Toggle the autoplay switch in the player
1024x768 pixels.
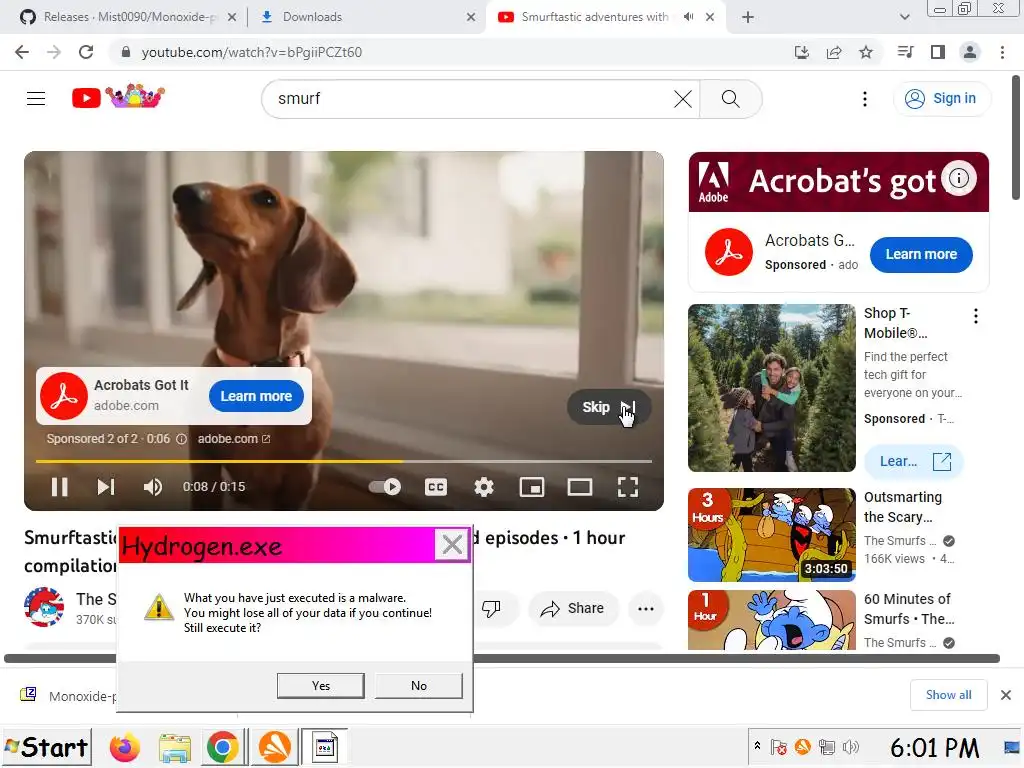pos(385,487)
